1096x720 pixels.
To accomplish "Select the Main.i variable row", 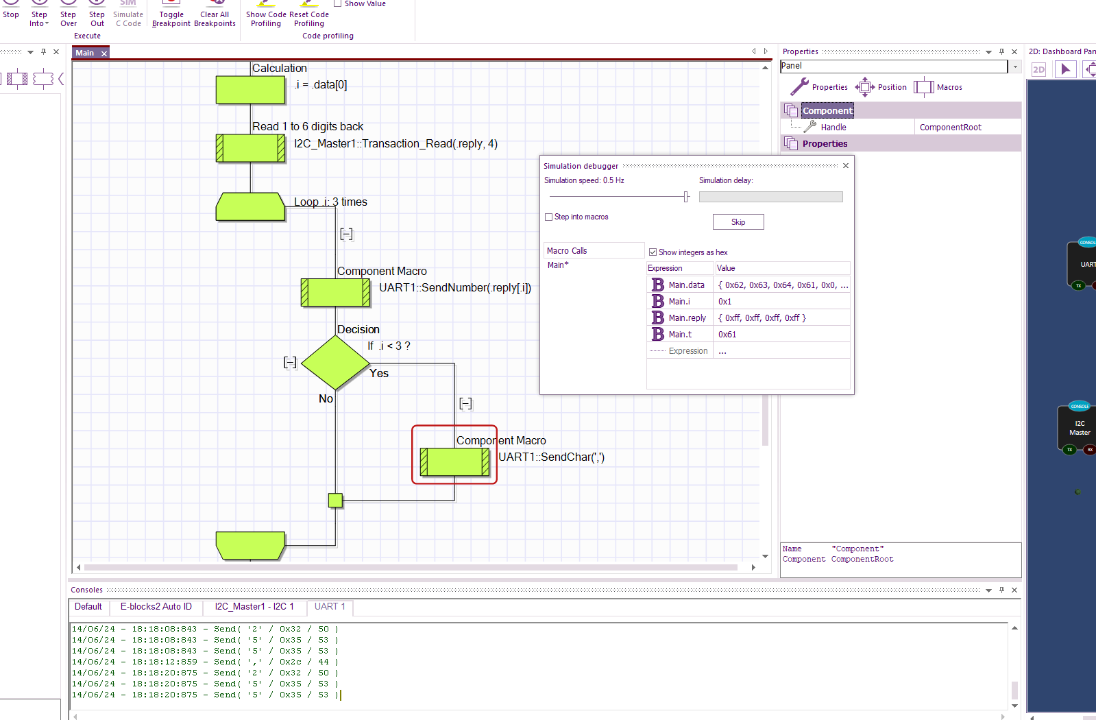I will click(x=749, y=301).
